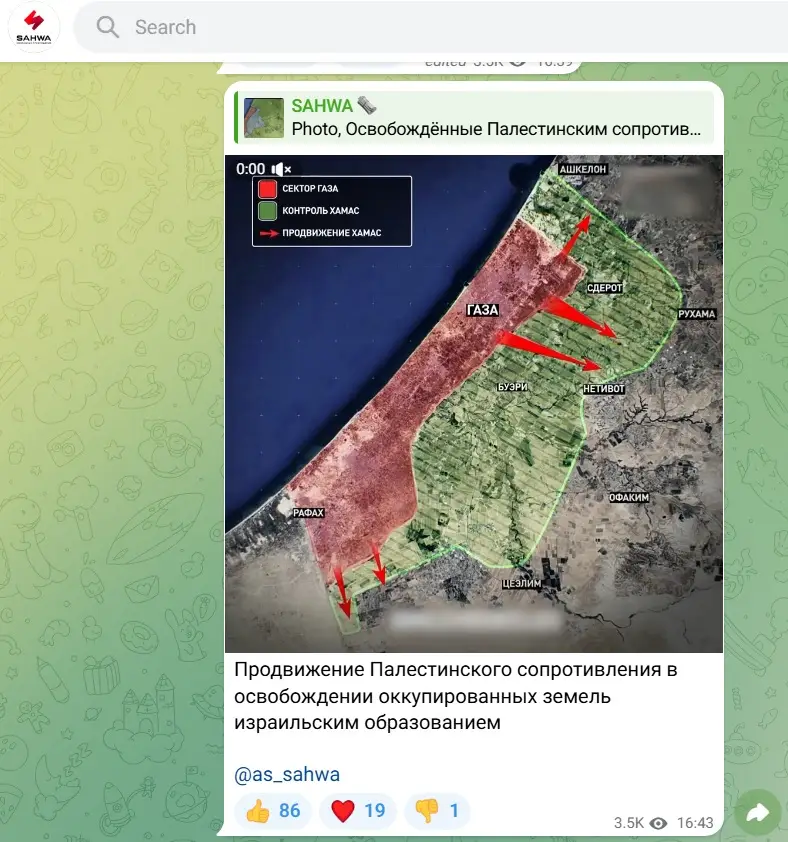This screenshot has height=842, width=788.
Task: Click the 0:00 video time indicator
Action: [x=251, y=169]
